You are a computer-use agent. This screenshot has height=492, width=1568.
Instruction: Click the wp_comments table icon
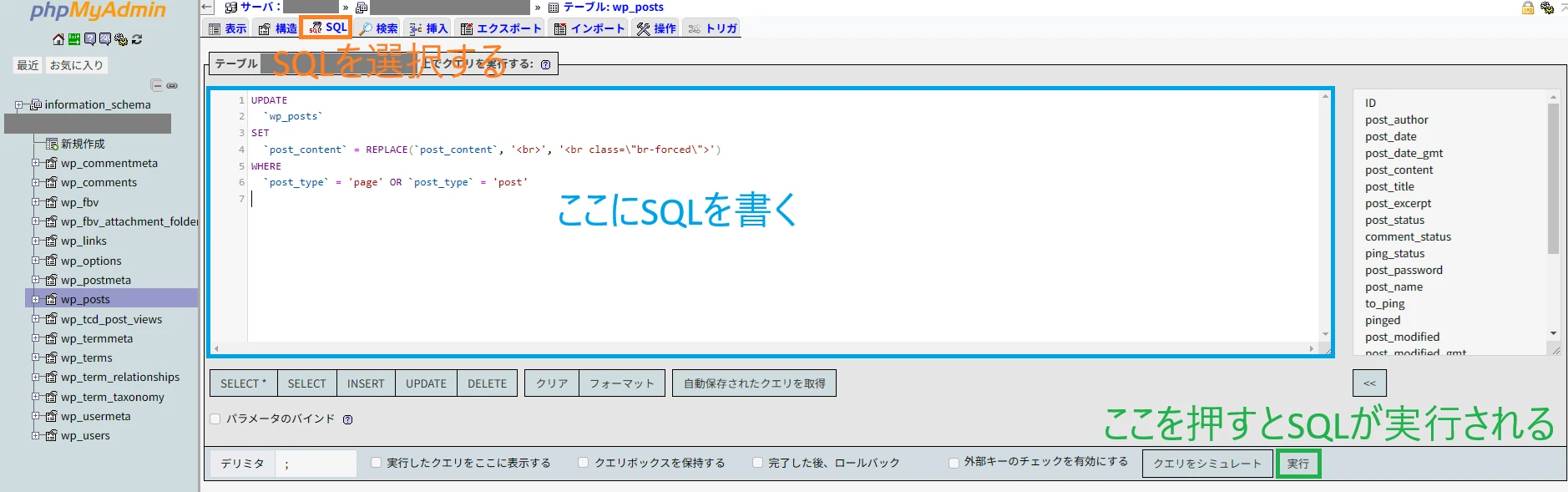[52, 182]
